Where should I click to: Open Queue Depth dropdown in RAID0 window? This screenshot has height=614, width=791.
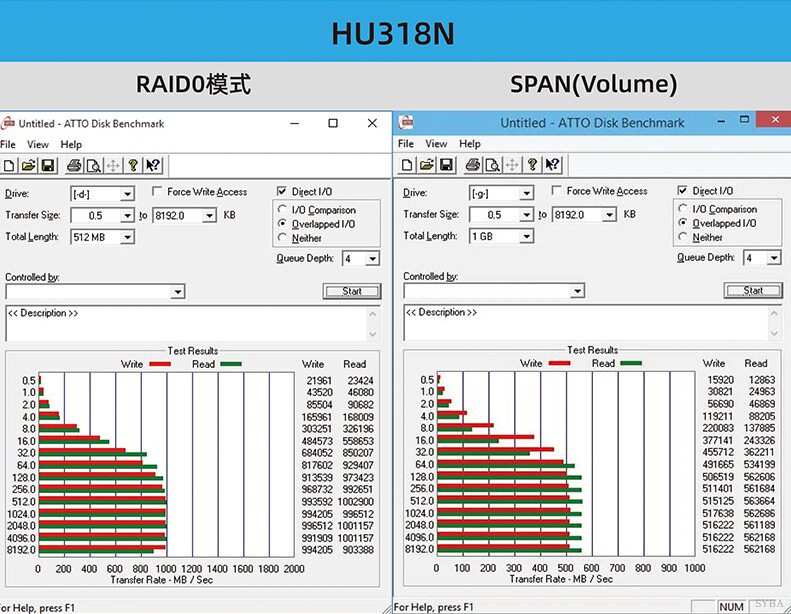[x=372, y=259]
